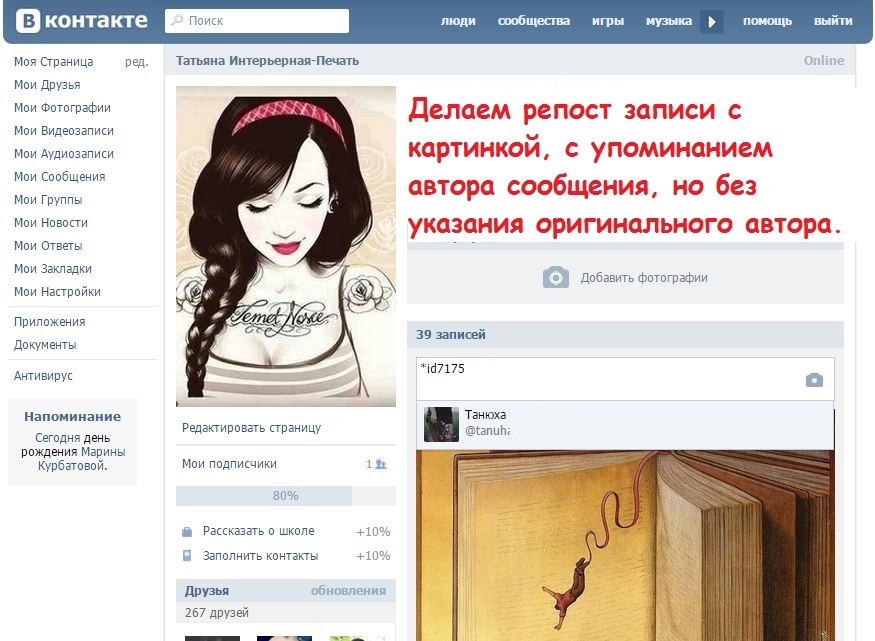The height and width of the screenshot is (641, 875).
Task: Open the Друзья section header
Action: [207, 591]
